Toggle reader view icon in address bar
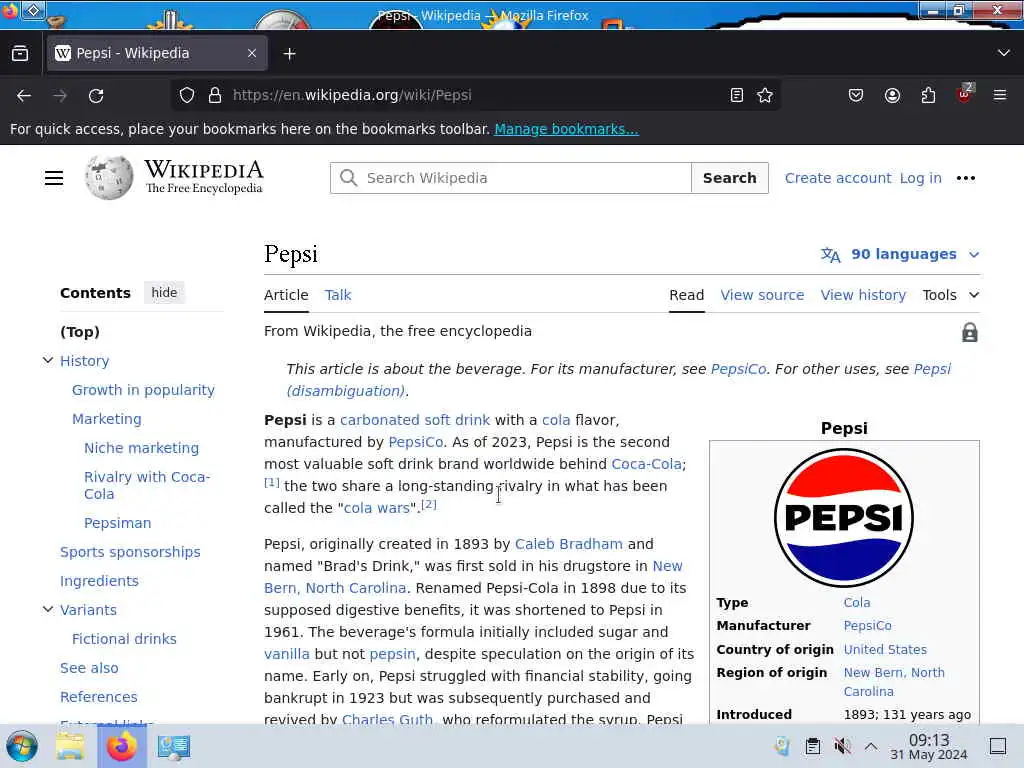 pos(737,95)
